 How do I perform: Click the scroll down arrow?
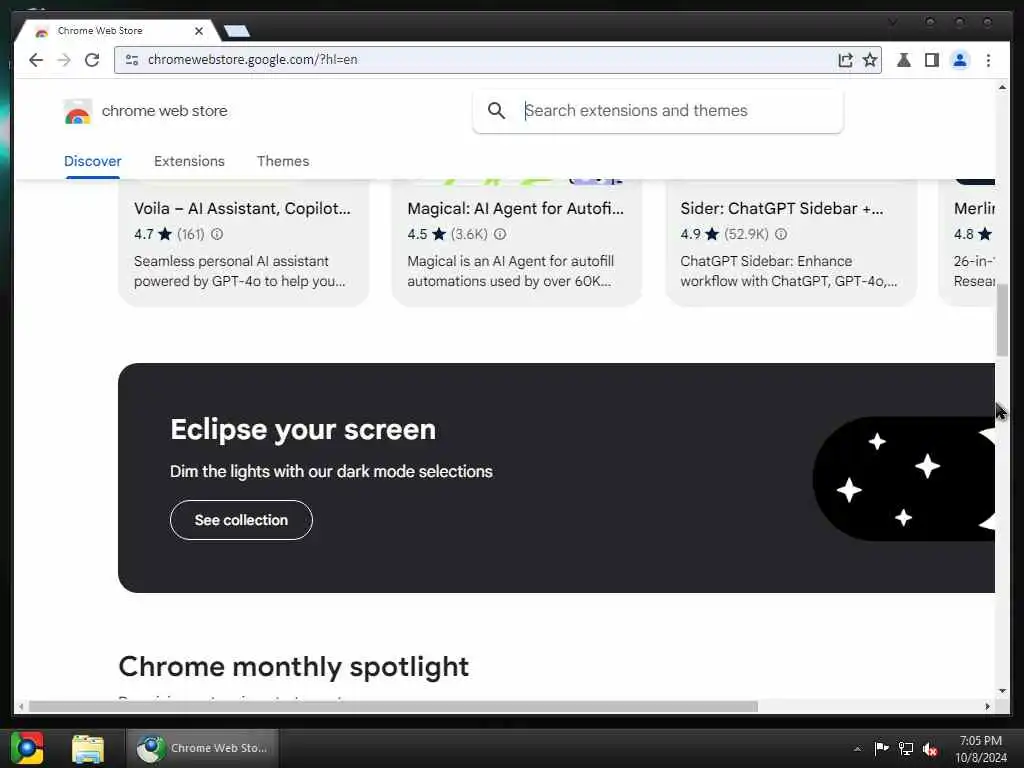tap(1002, 691)
